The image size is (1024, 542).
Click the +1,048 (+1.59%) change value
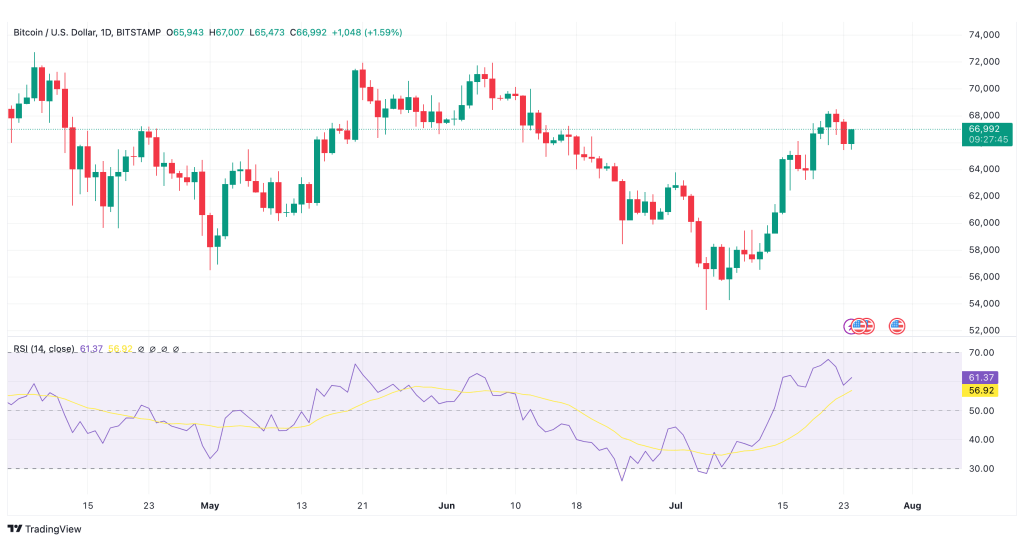(x=367, y=32)
